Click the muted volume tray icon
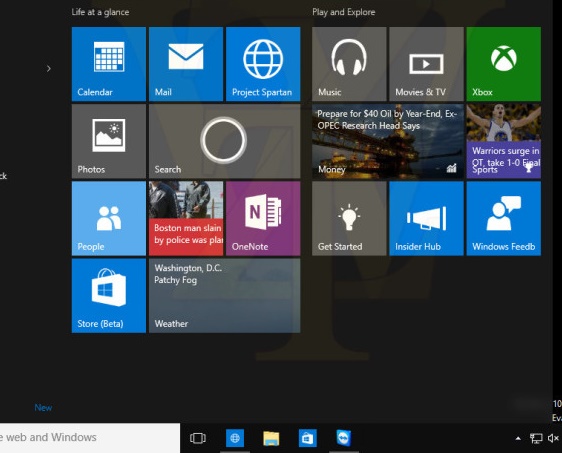The width and height of the screenshot is (562, 454). [x=553, y=438]
